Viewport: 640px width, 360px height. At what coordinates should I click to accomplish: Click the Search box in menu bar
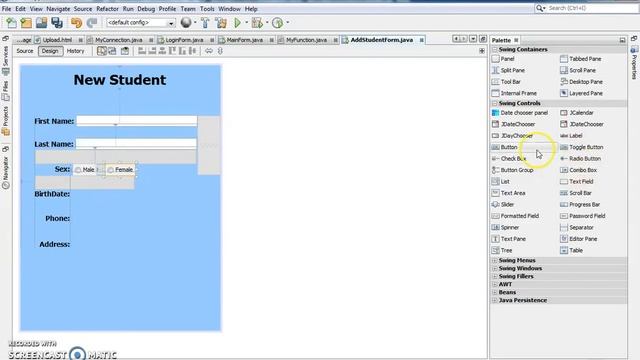click(x=587, y=8)
